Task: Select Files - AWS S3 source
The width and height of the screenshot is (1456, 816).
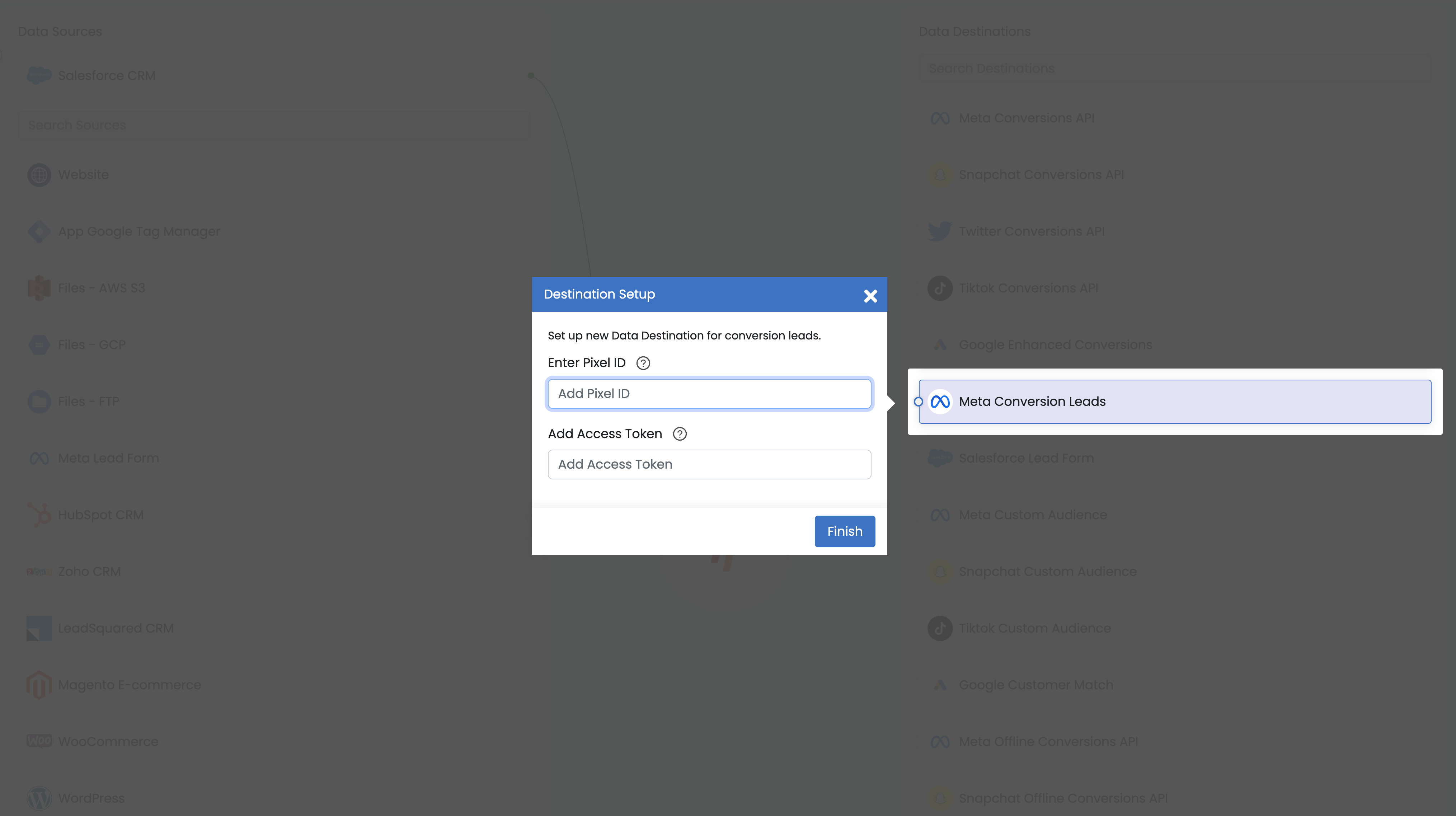Action: click(x=274, y=288)
